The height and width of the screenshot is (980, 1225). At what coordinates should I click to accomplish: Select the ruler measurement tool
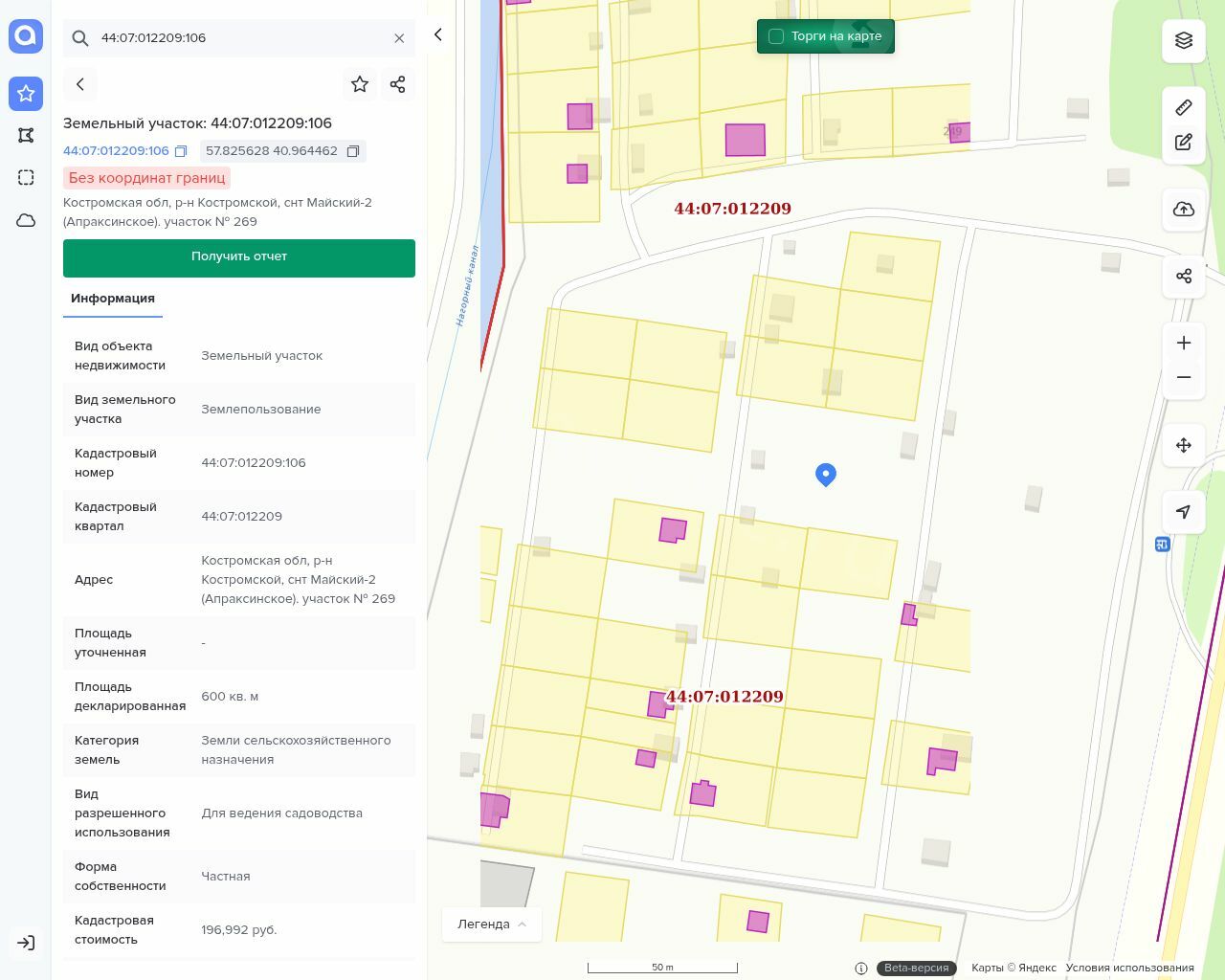pos(1184,107)
